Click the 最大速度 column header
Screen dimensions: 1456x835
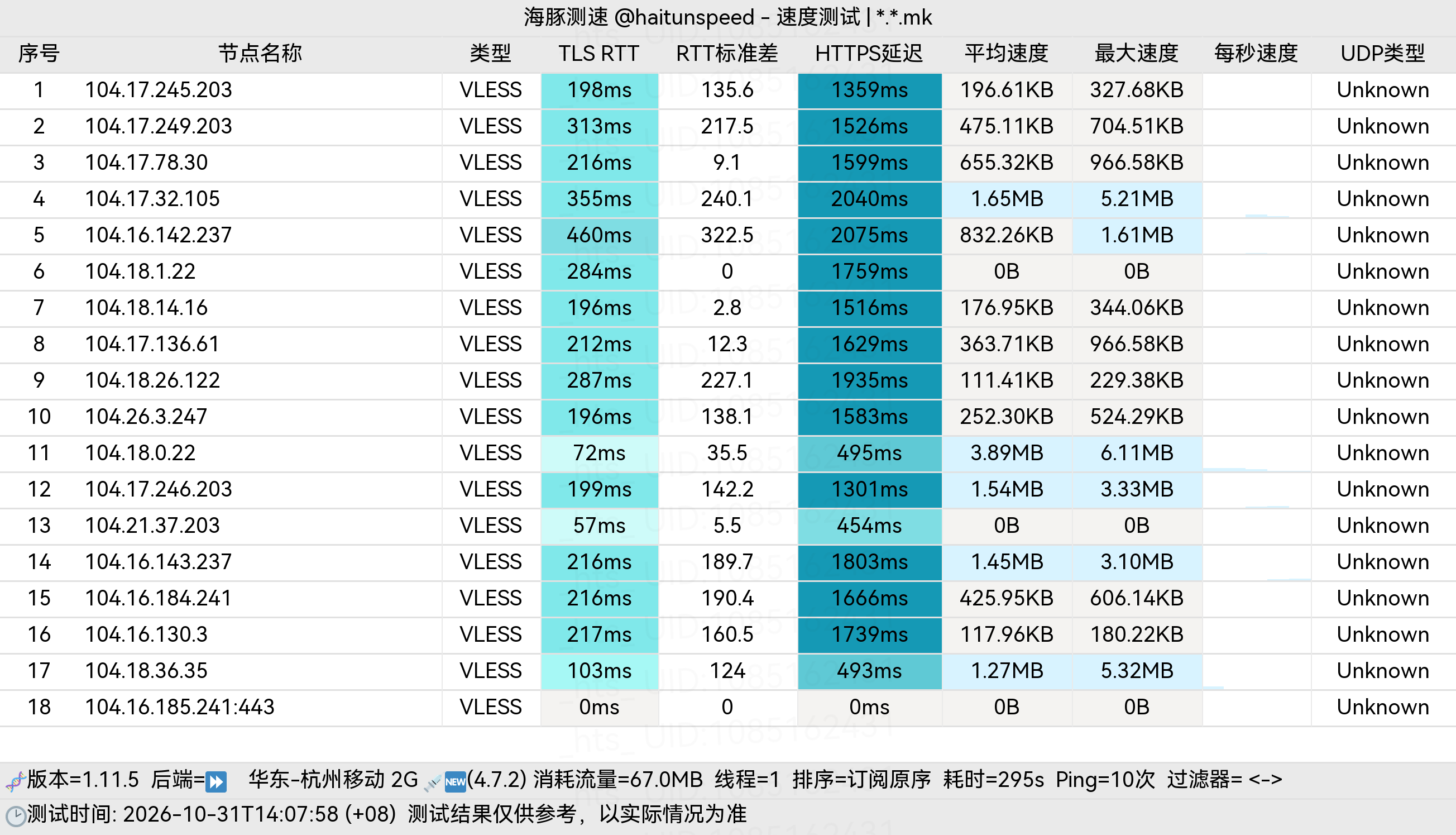(x=1136, y=53)
